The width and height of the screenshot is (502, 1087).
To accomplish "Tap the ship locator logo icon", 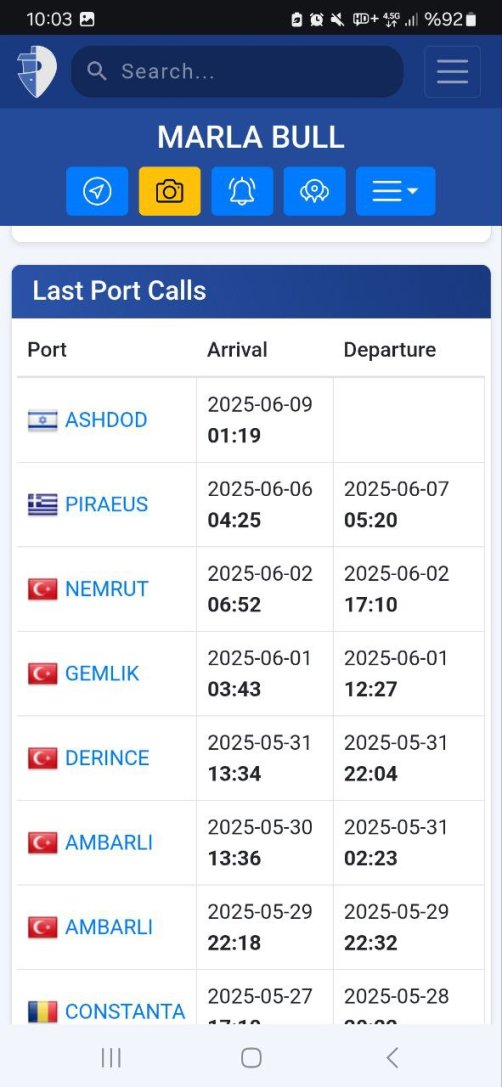I will point(37,71).
